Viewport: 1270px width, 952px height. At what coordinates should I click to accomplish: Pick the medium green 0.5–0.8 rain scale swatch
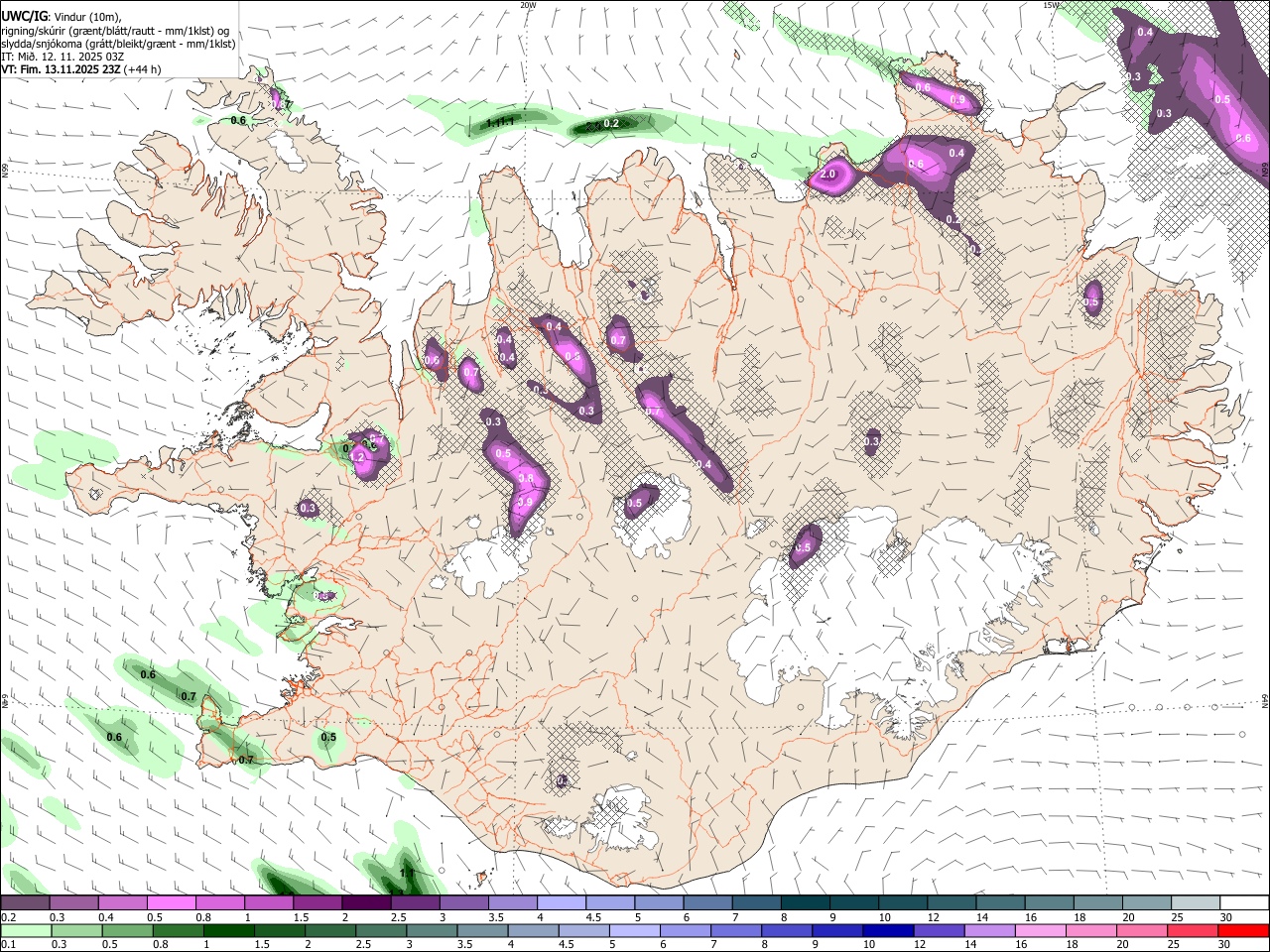pos(127,931)
